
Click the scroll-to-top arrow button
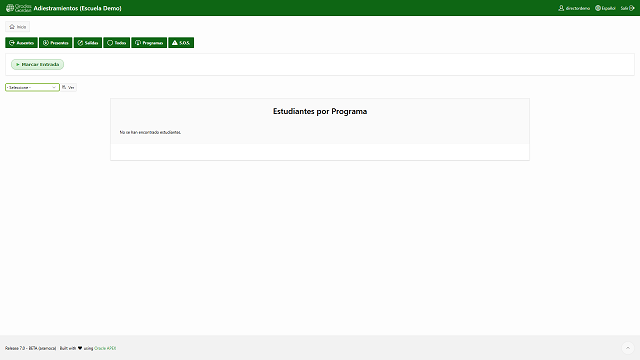coord(628,348)
